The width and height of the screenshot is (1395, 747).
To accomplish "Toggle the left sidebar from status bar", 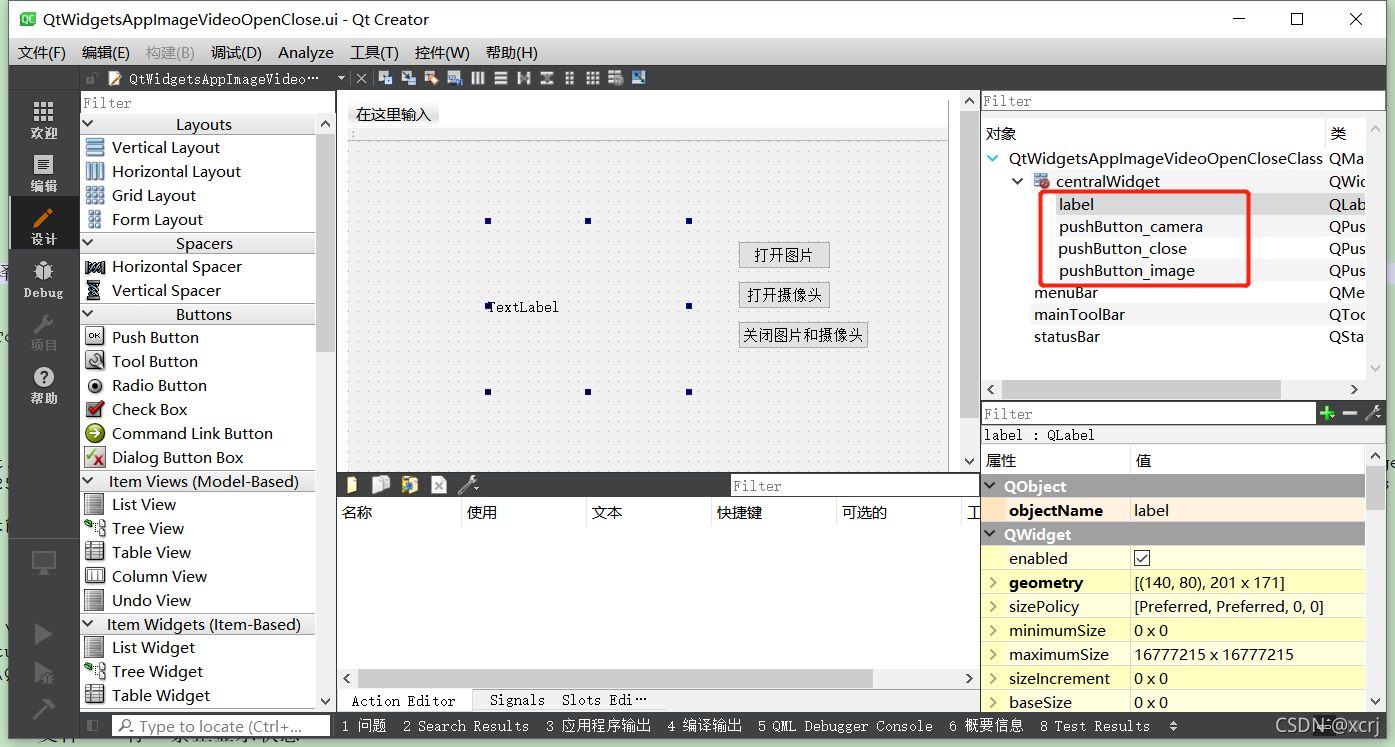I will point(93,726).
